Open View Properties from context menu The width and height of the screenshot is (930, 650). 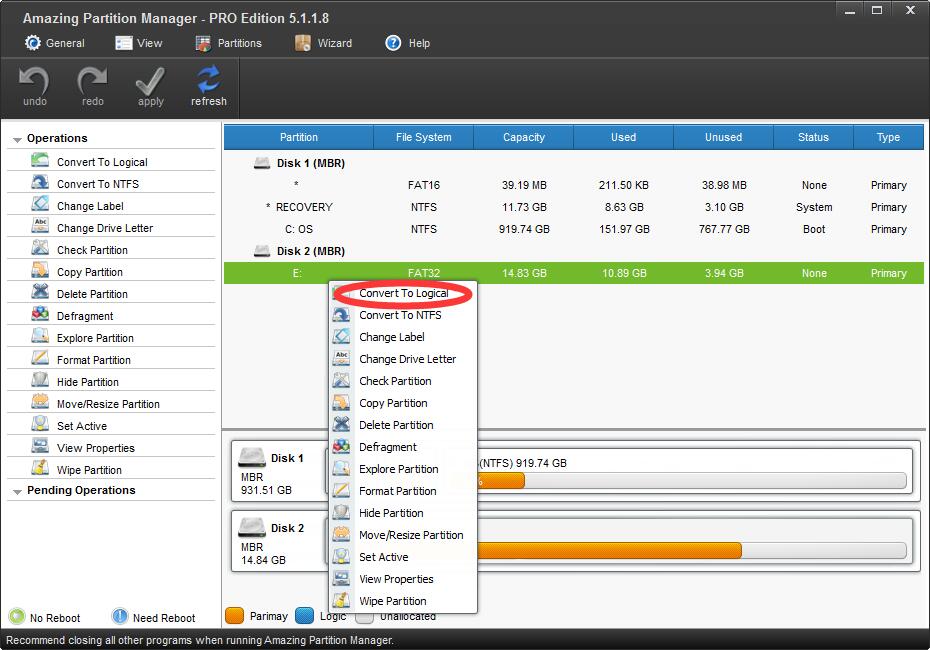click(x=403, y=578)
